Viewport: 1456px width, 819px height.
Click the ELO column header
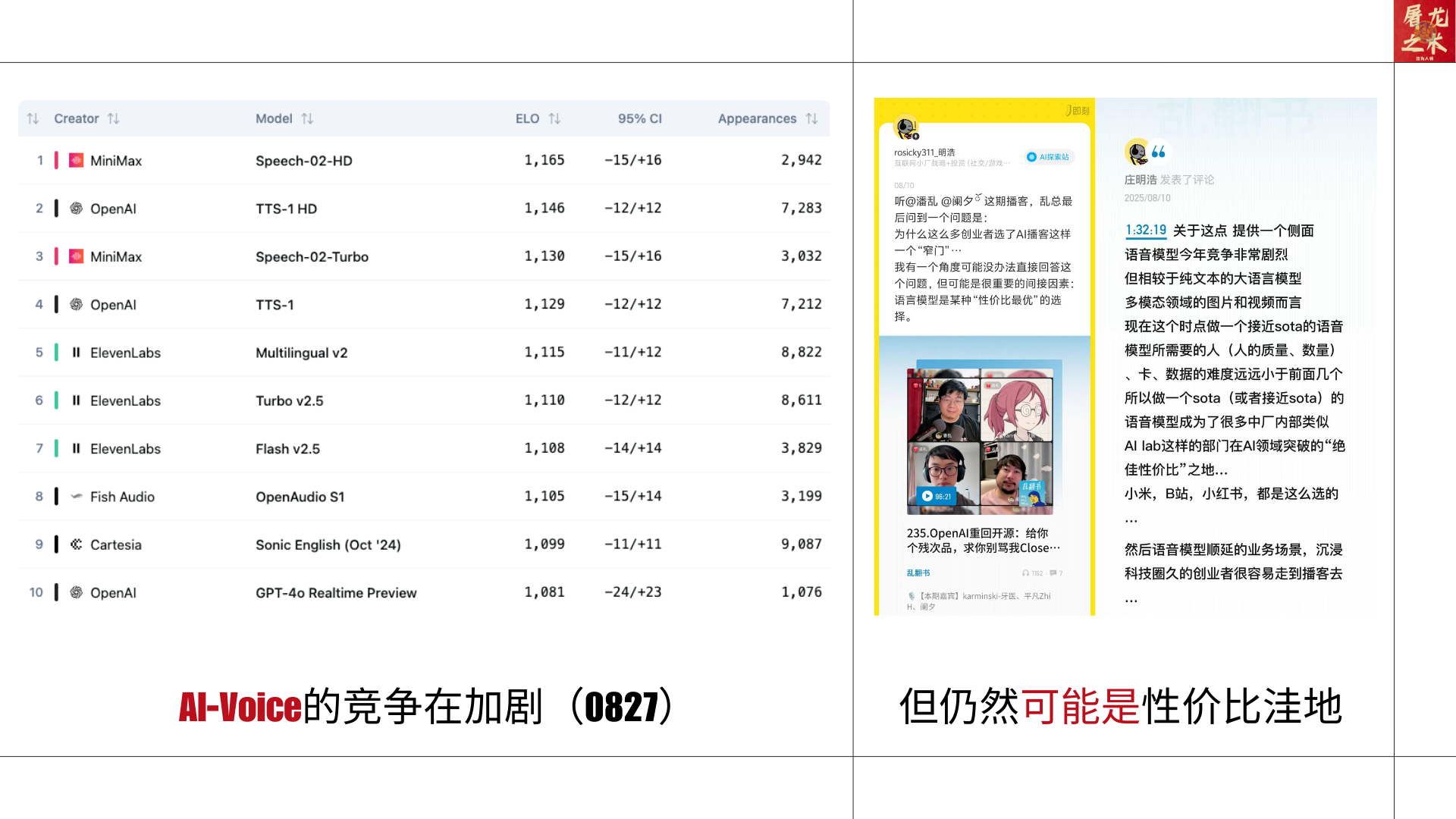(x=527, y=119)
